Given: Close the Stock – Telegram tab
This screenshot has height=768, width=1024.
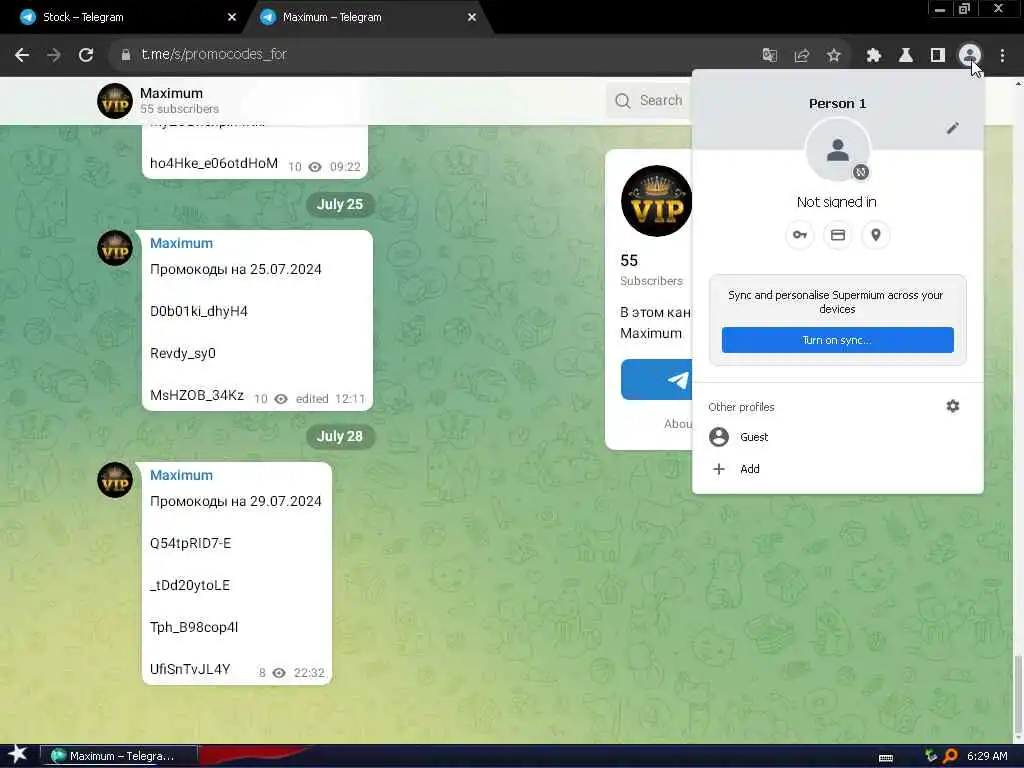Looking at the screenshot, I should coord(232,18).
